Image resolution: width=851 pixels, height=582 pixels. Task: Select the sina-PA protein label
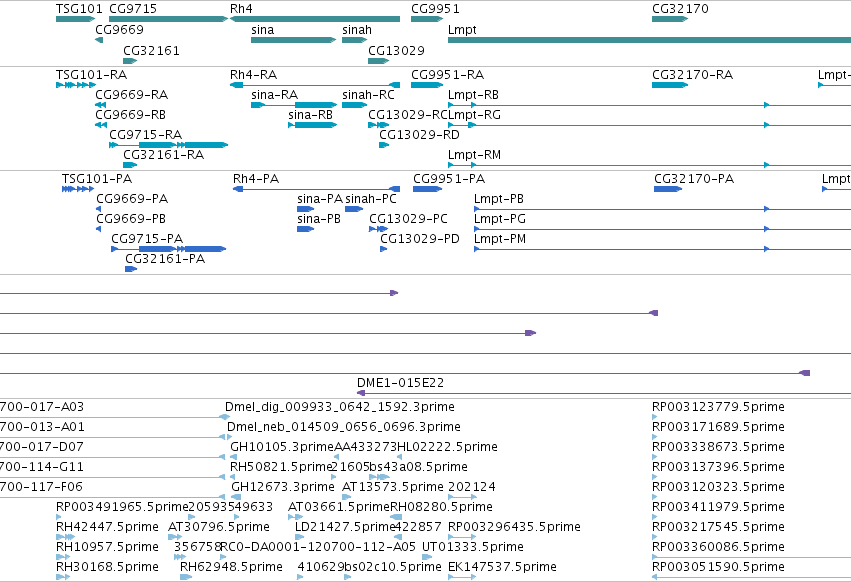point(320,199)
